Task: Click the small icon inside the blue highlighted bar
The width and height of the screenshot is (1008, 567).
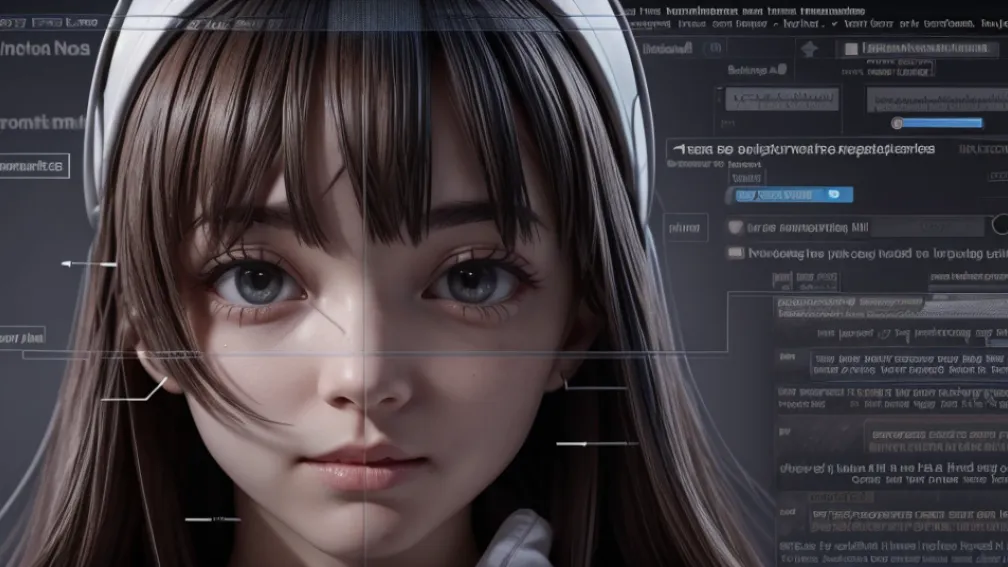Action: tap(833, 195)
